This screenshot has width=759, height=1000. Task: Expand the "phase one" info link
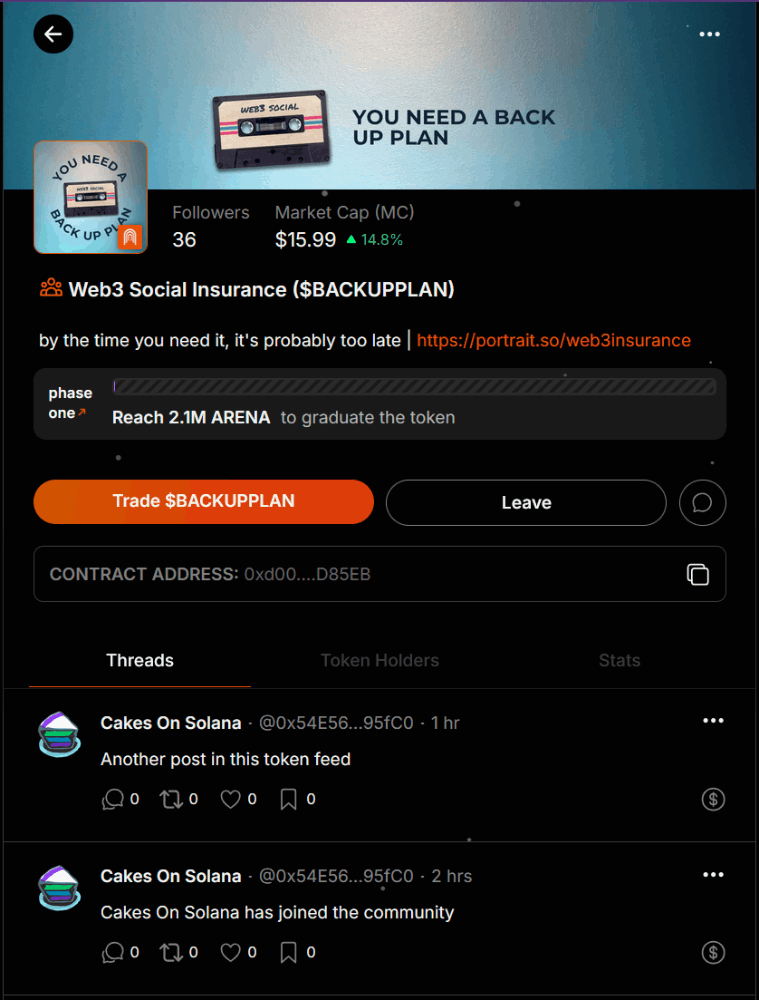(69, 403)
